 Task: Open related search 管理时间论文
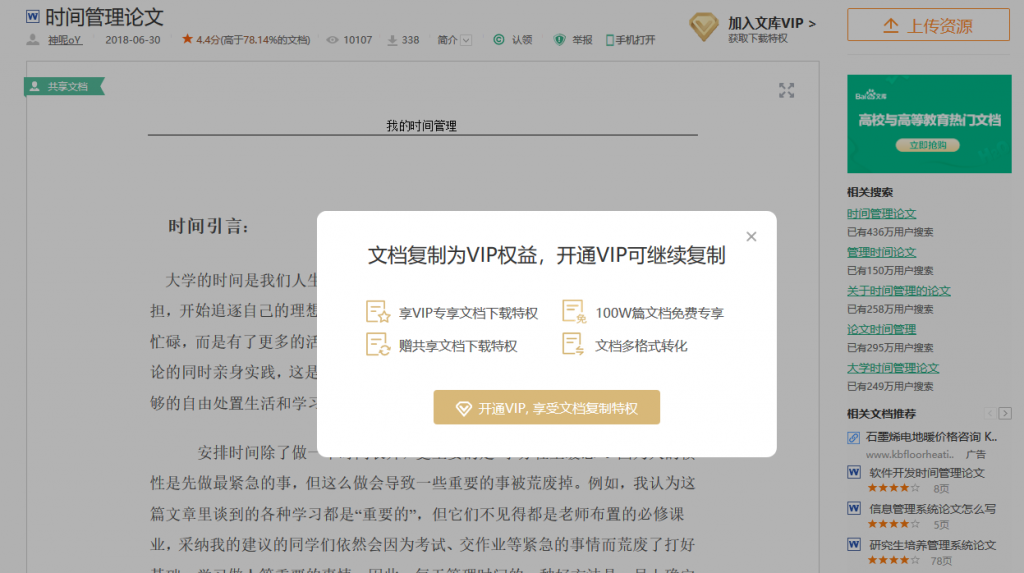pyautogui.click(x=881, y=252)
